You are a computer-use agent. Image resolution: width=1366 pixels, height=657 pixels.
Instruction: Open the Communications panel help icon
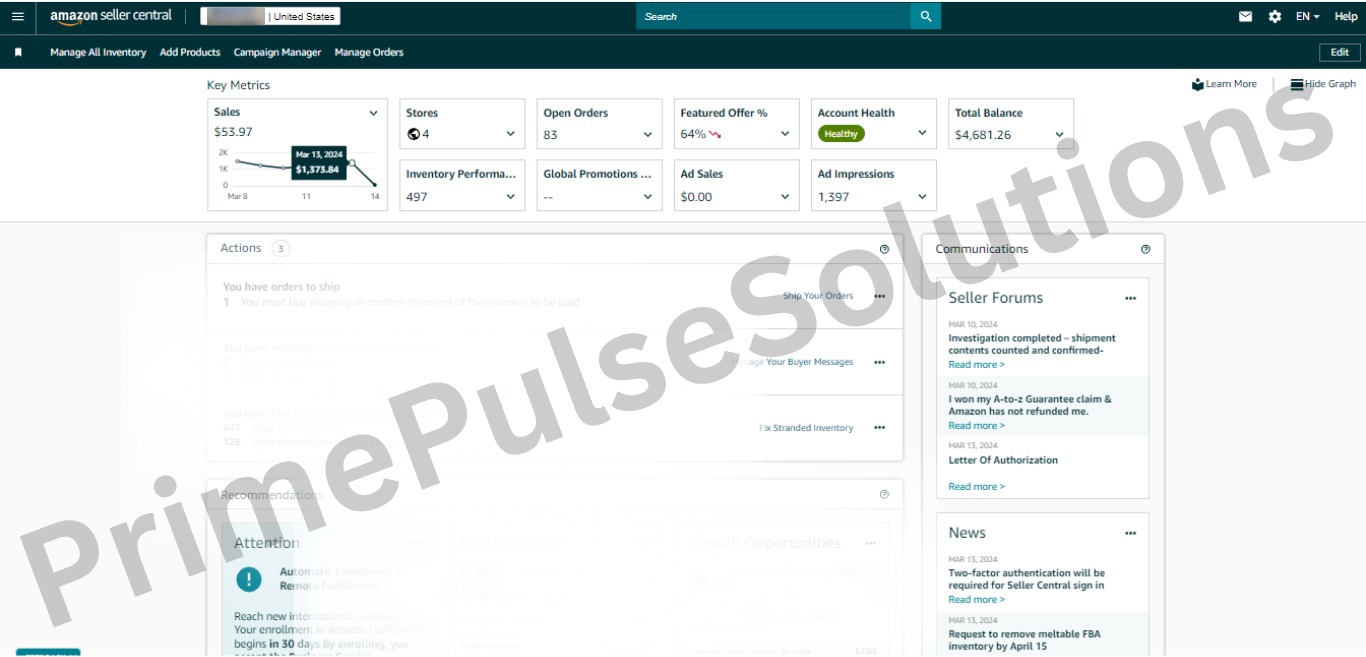pos(1145,249)
